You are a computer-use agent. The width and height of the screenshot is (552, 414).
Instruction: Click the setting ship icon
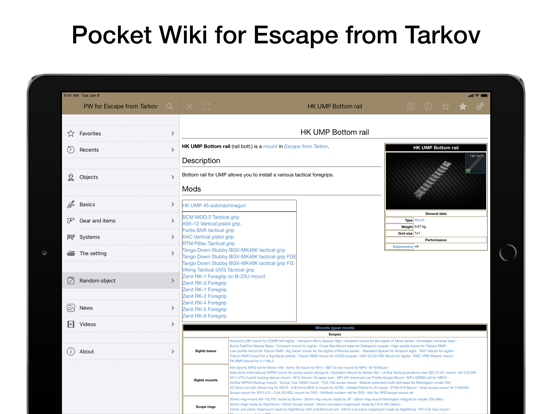[x=71, y=253]
